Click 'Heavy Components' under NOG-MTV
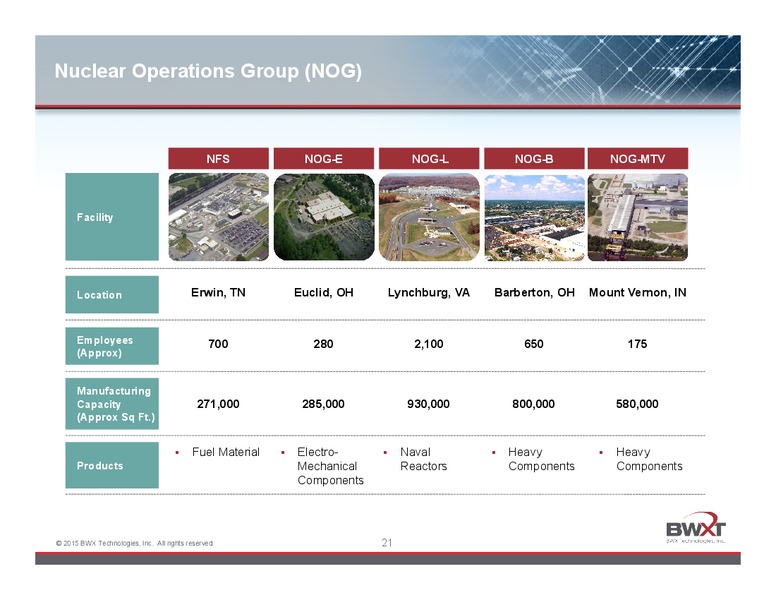This screenshot has height=600, width=776. [x=649, y=459]
